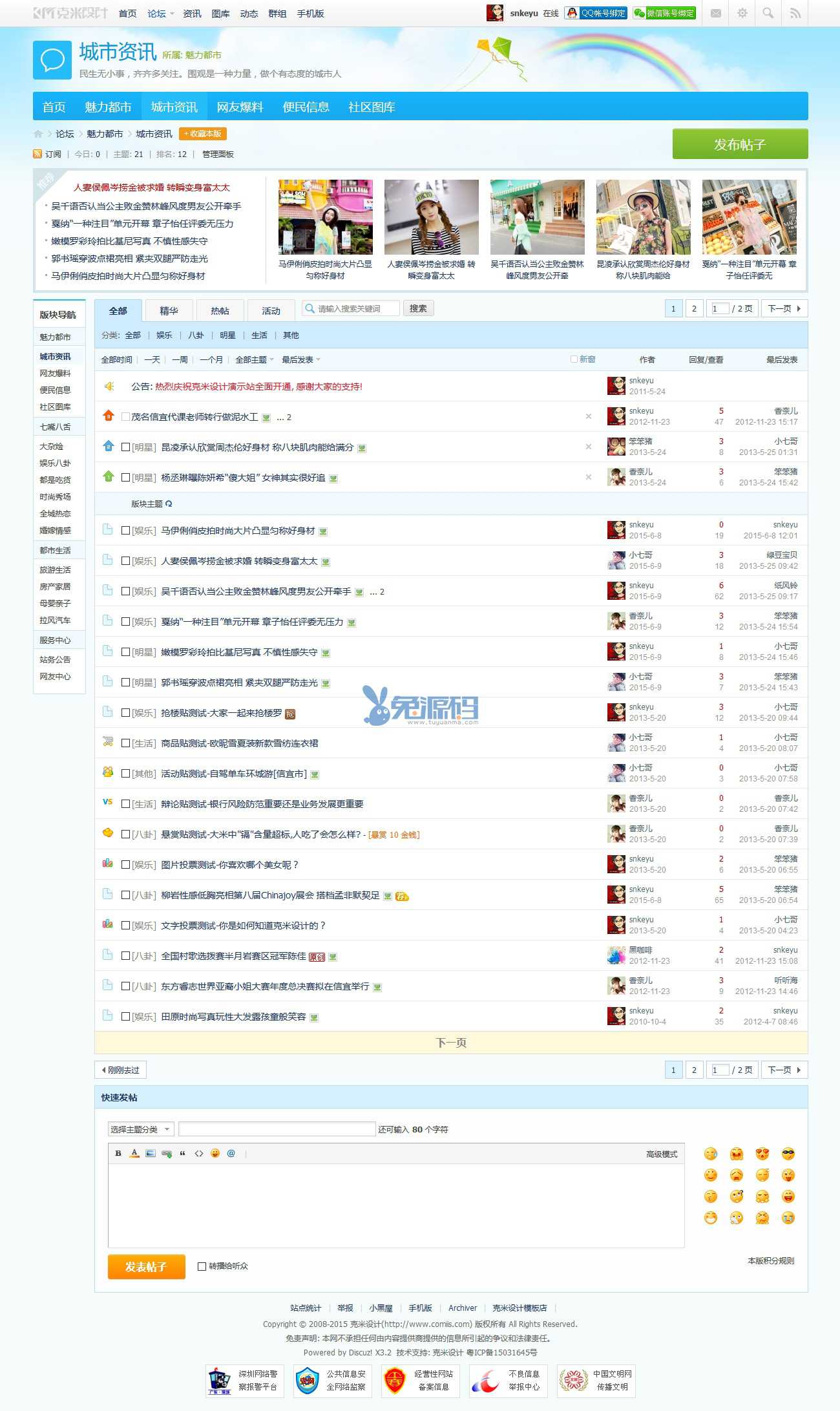840x1411 pixels.
Task: Collapse the 七嘴八舌 sidebar group
Action: click(x=59, y=427)
